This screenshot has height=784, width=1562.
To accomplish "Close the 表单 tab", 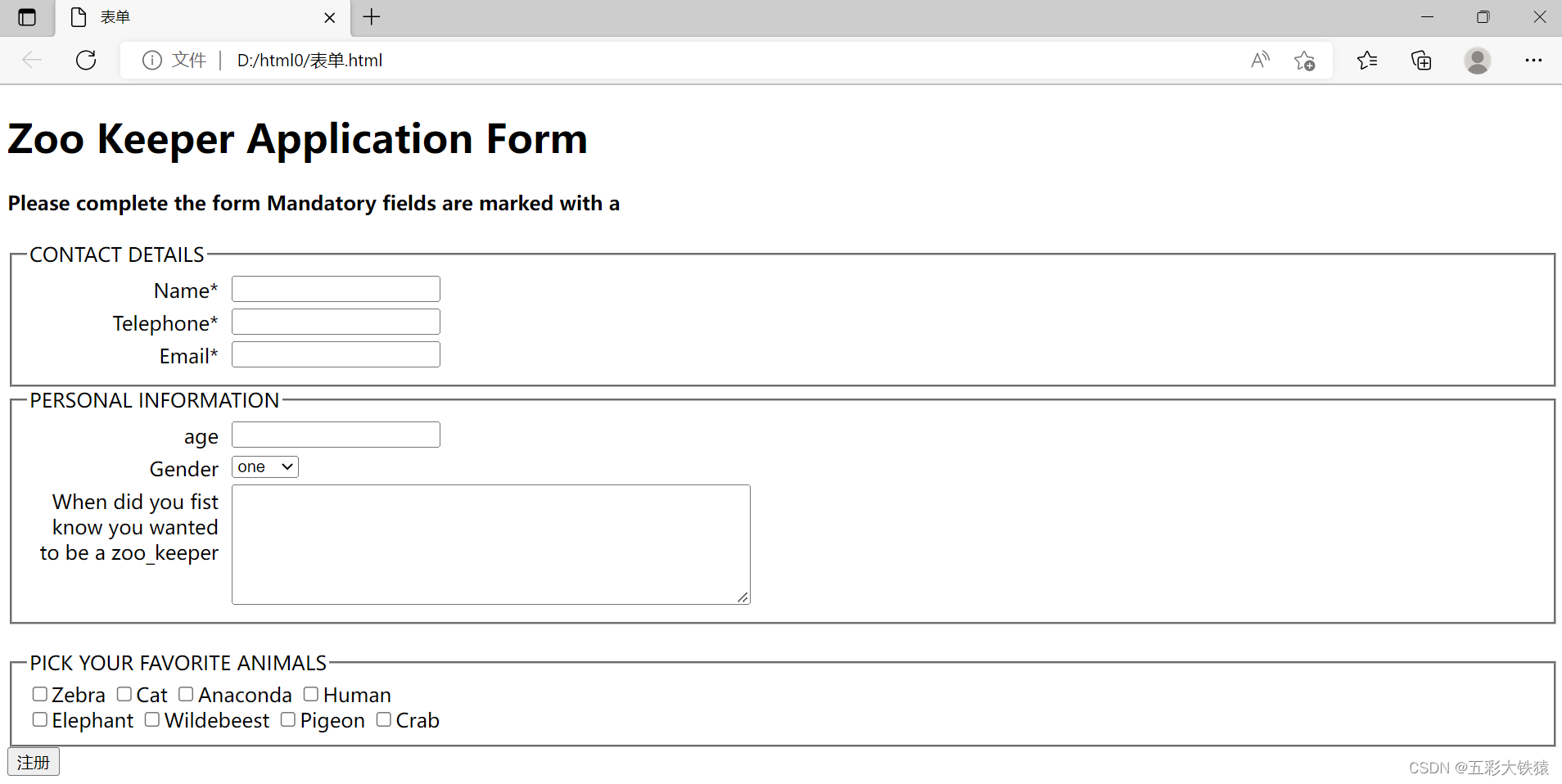I will click(330, 17).
